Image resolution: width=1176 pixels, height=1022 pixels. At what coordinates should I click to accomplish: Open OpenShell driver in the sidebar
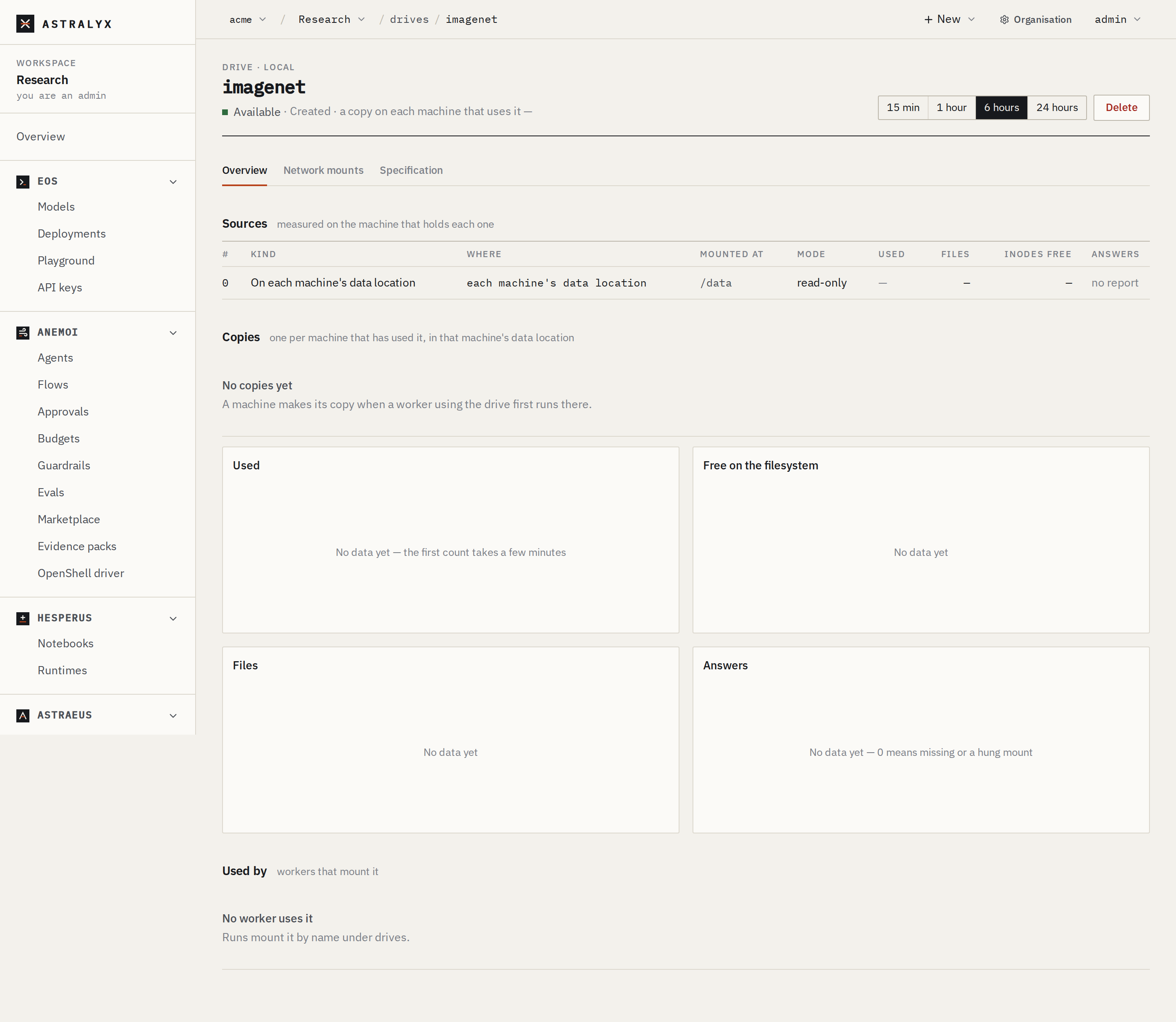pos(81,573)
